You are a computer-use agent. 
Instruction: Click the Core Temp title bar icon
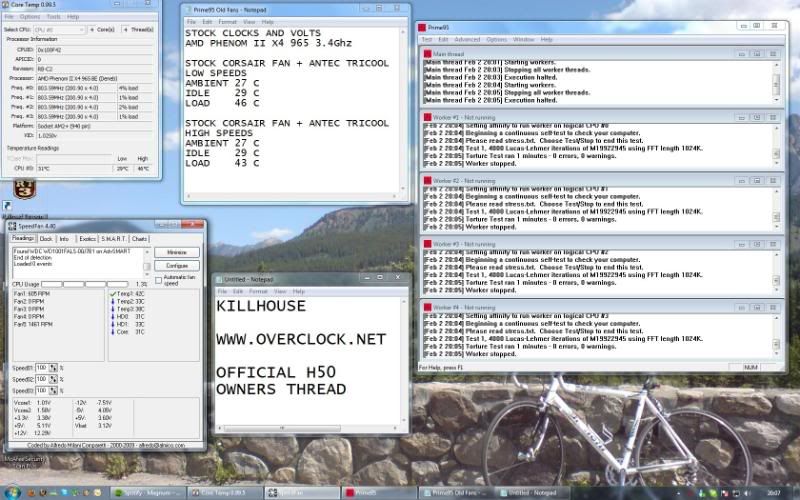[x=5, y=5]
